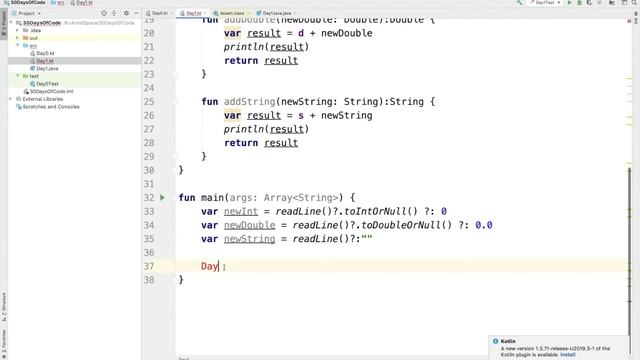This screenshot has width=640, height=360.
Task: Select Day1.kt in the project tree
Action: pyautogui.click(x=45, y=61)
